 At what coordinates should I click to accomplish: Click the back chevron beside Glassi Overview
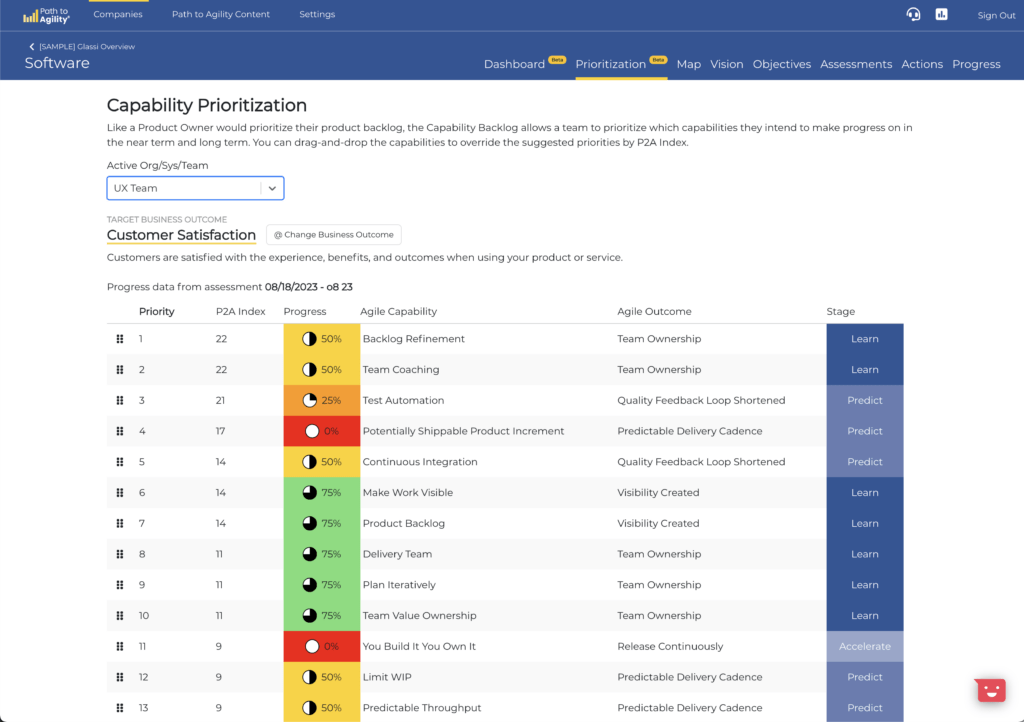(31, 46)
